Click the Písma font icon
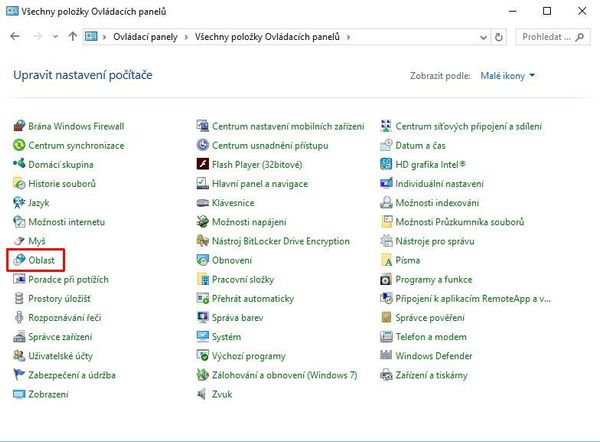The height and width of the screenshot is (442, 600). pyautogui.click(x=386, y=260)
